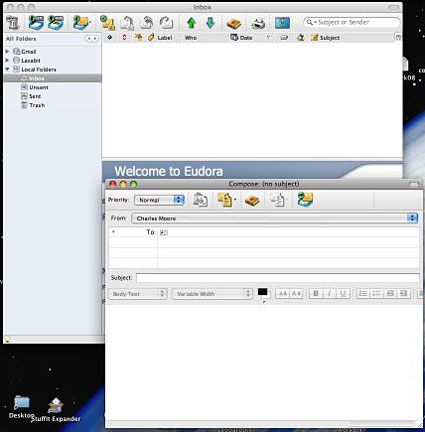Click the Reply icon in Inbox toolbar
The image size is (425, 432).
[x=127, y=23]
